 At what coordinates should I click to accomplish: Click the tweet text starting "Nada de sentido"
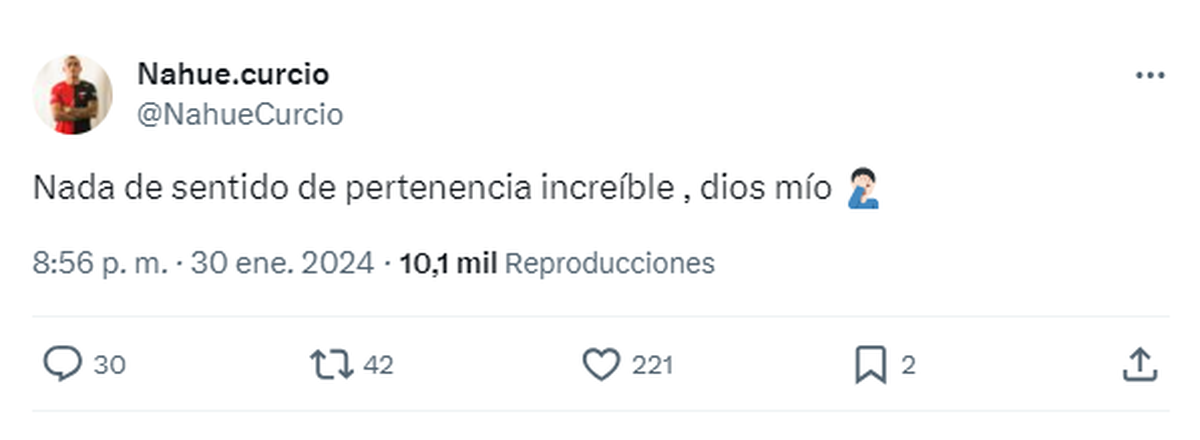[x=352, y=188]
